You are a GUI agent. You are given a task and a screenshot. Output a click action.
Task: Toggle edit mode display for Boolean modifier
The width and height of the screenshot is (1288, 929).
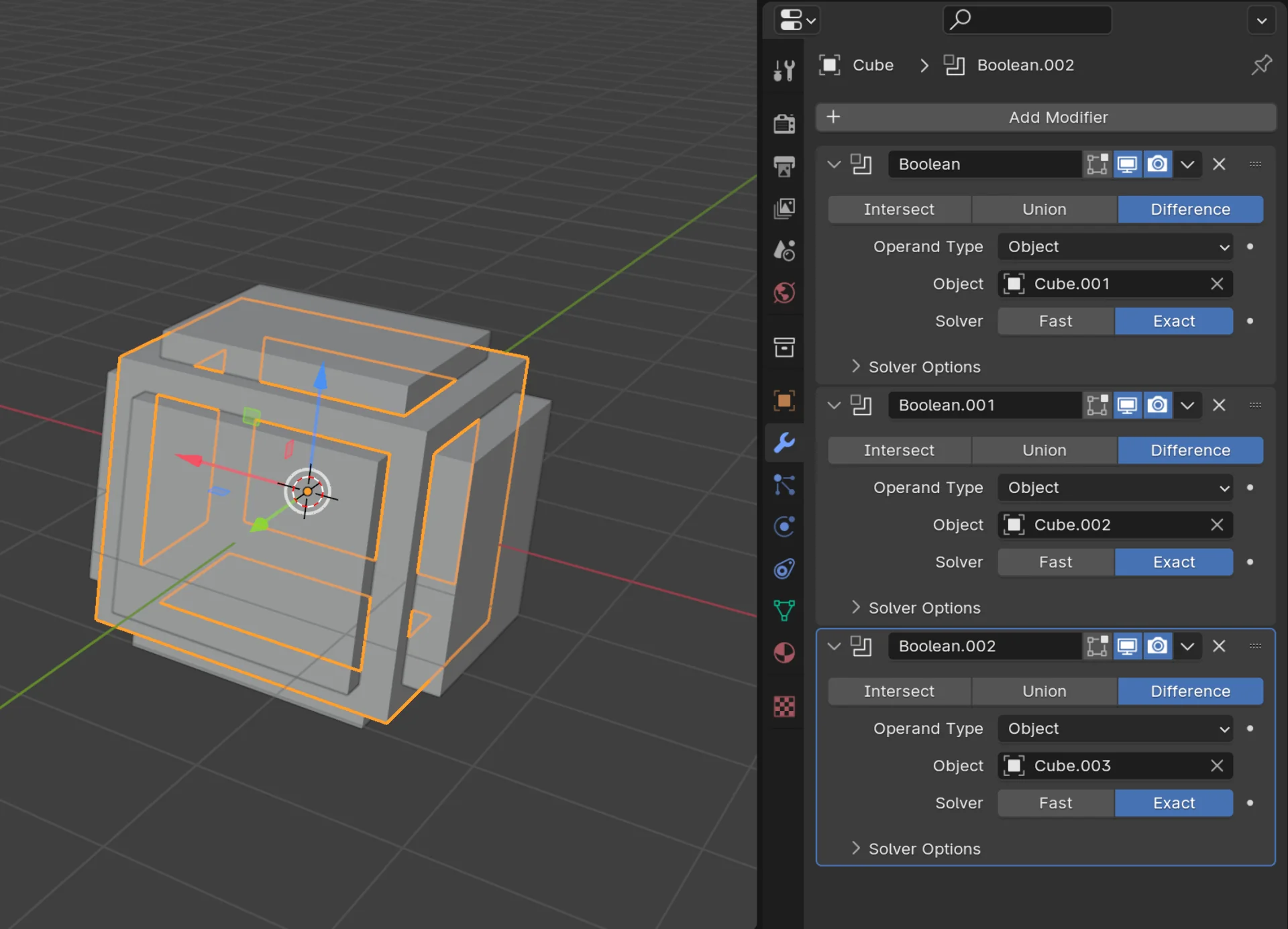click(x=1097, y=164)
